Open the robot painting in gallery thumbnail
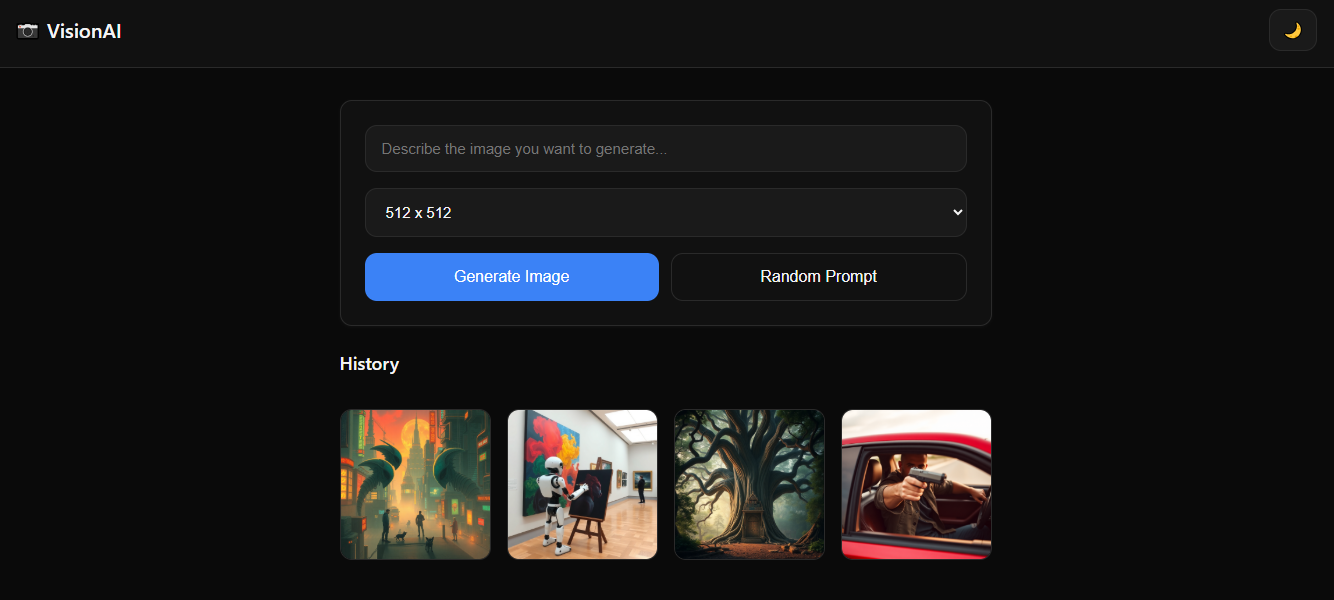Screen dimensions: 1334x600 582,484
